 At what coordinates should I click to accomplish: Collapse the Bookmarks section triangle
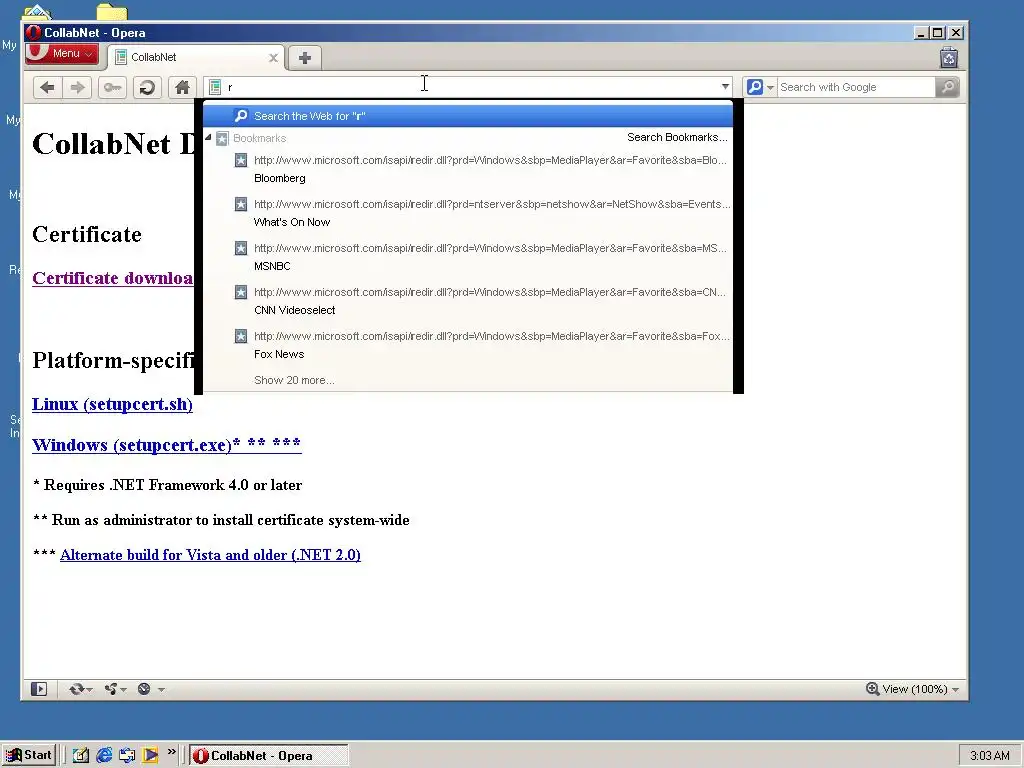click(208, 138)
